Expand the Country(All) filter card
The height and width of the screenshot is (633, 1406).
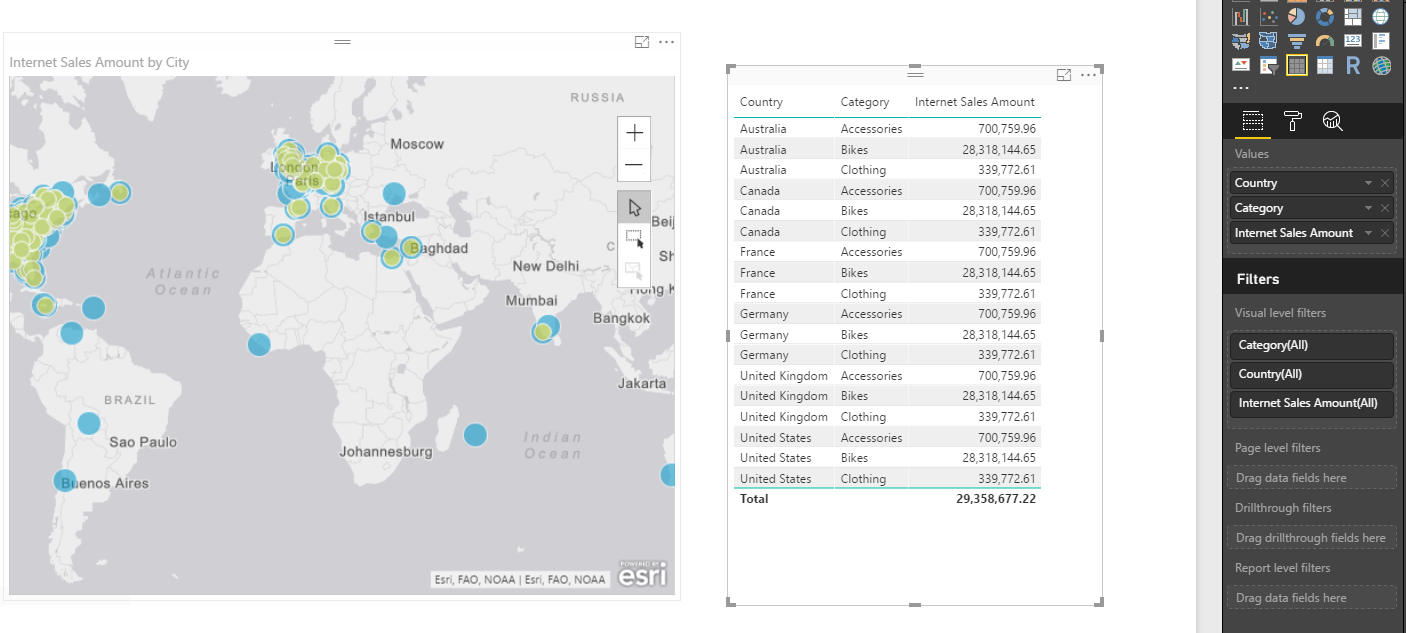(1311, 374)
